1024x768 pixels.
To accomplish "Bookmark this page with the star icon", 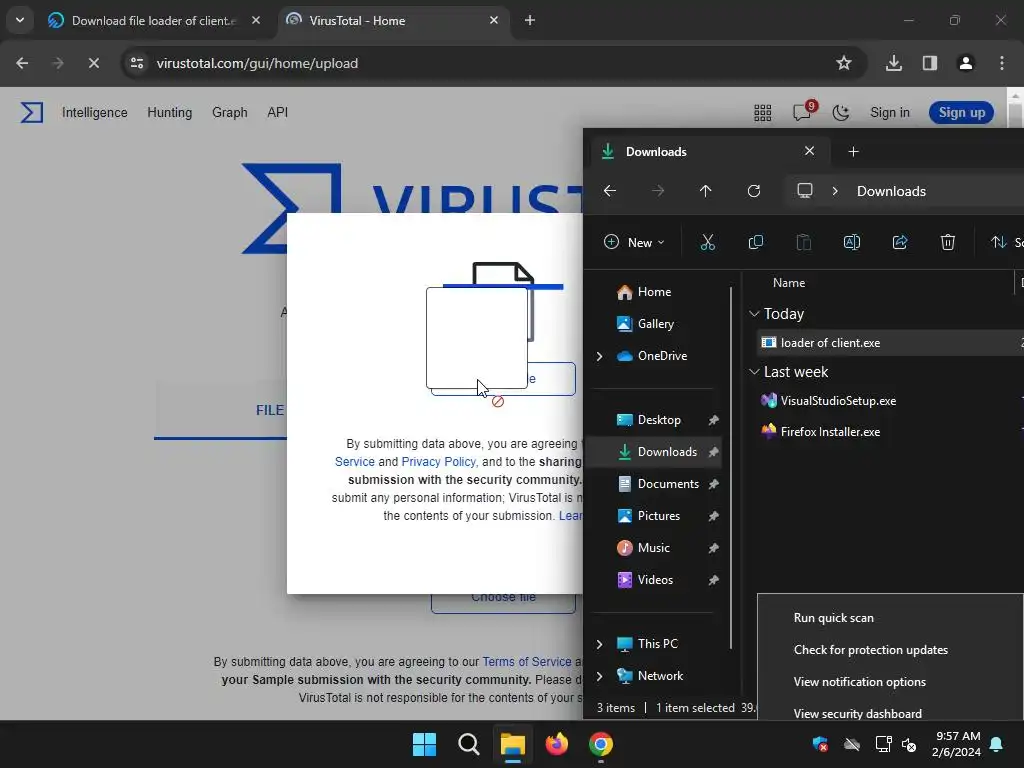I will pyautogui.click(x=844, y=63).
